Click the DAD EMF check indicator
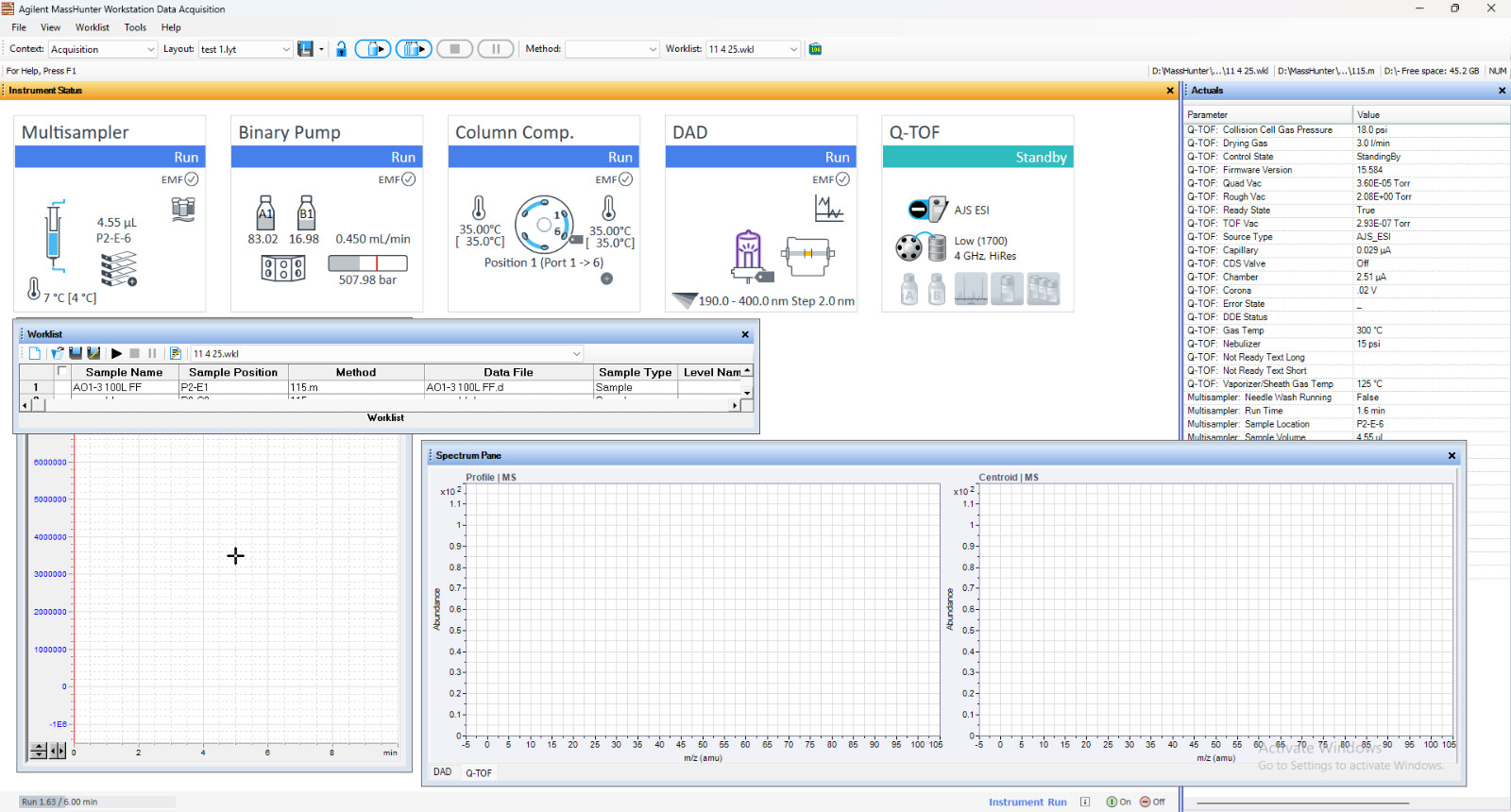This screenshot has width=1511, height=812. 843,179
